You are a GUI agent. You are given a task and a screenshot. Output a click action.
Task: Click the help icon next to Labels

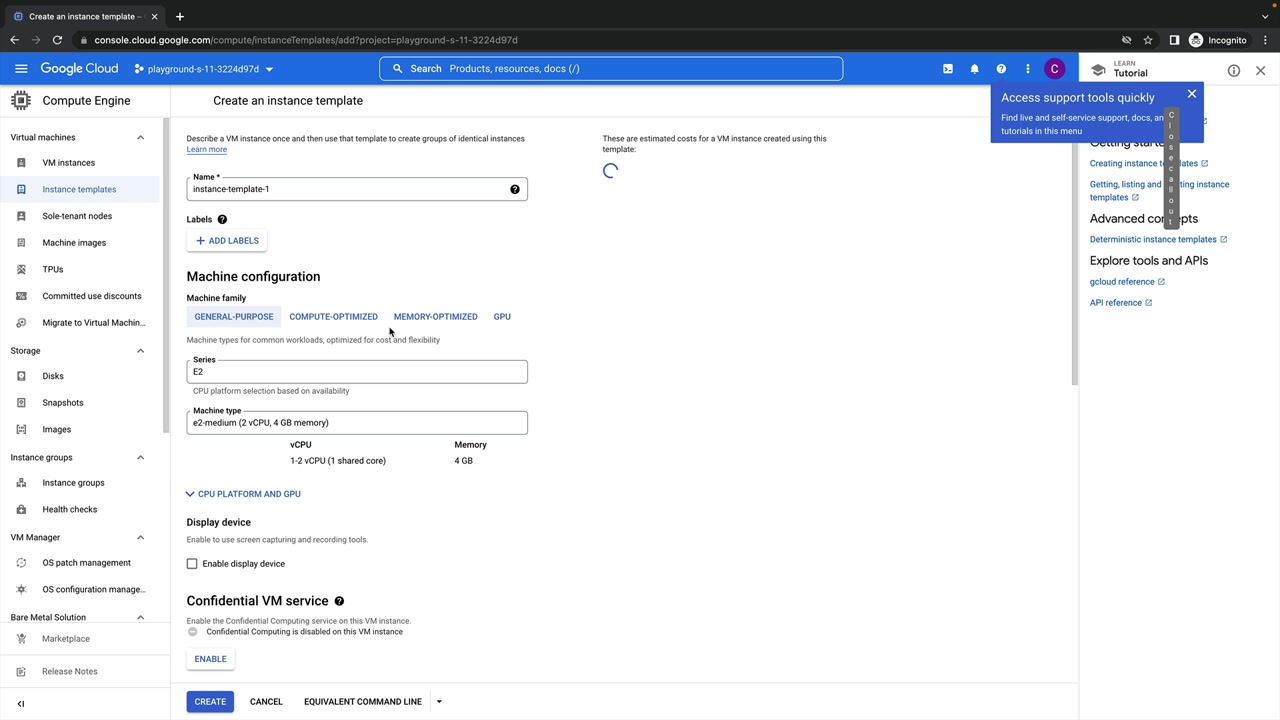(x=222, y=219)
